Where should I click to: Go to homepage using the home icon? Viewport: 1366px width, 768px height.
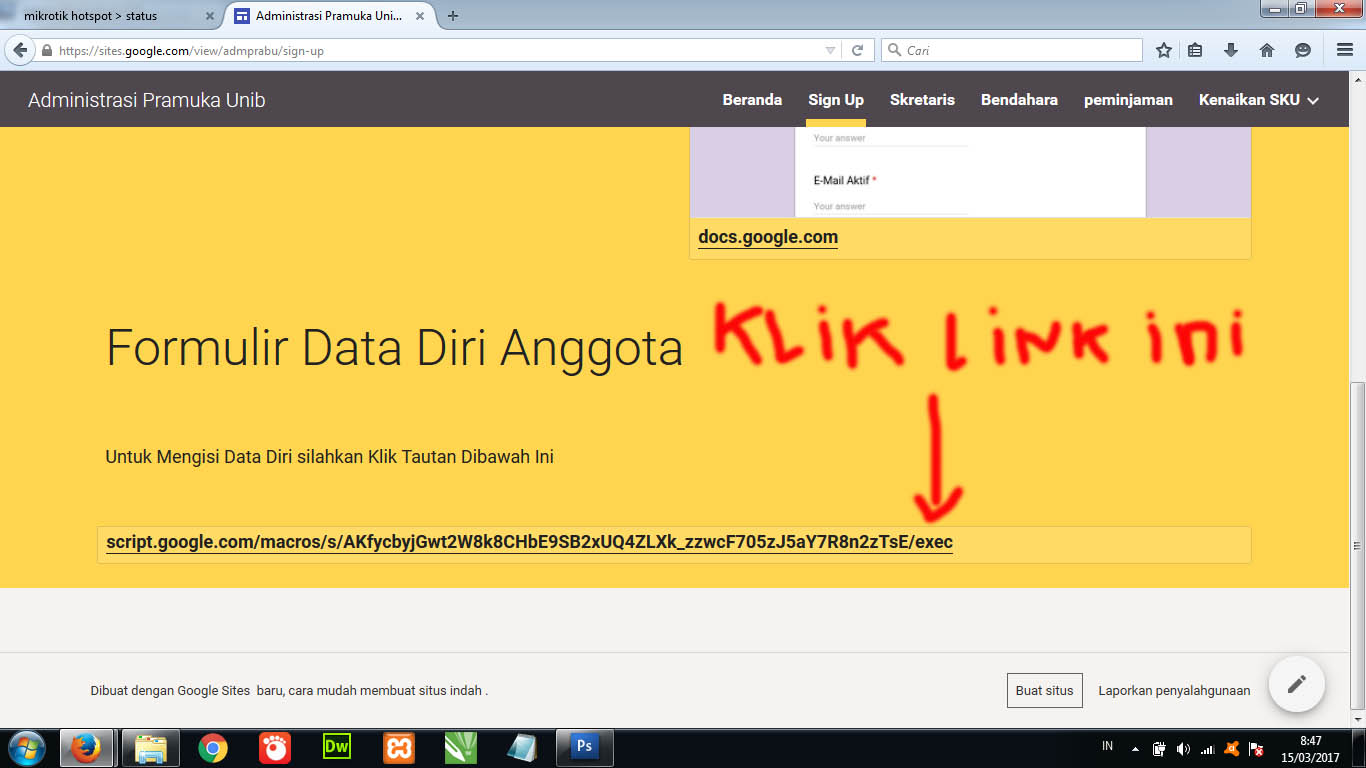(x=1266, y=49)
